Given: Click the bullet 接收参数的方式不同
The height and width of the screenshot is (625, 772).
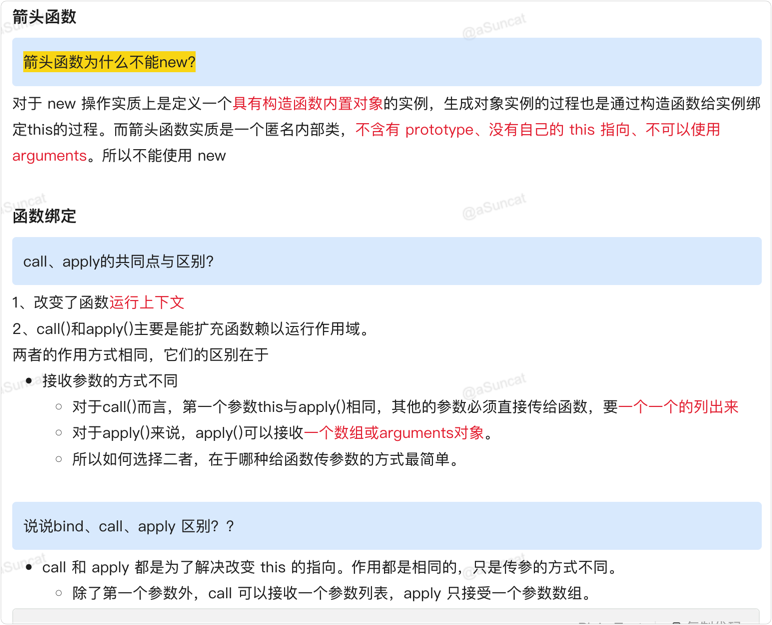Looking at the screenshot, I should click(x=110, y=381).
